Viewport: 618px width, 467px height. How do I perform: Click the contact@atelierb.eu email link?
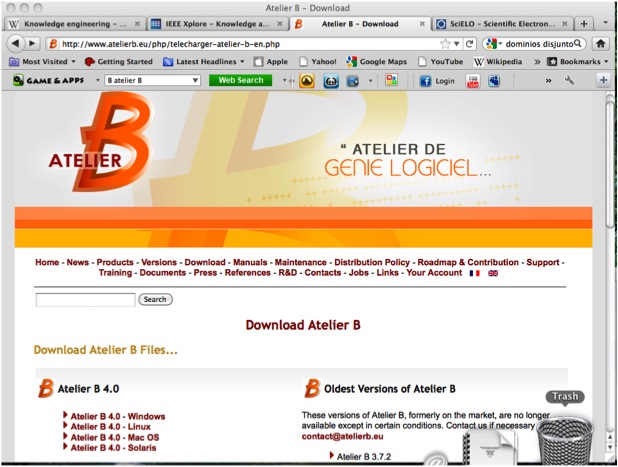point(343,436)
